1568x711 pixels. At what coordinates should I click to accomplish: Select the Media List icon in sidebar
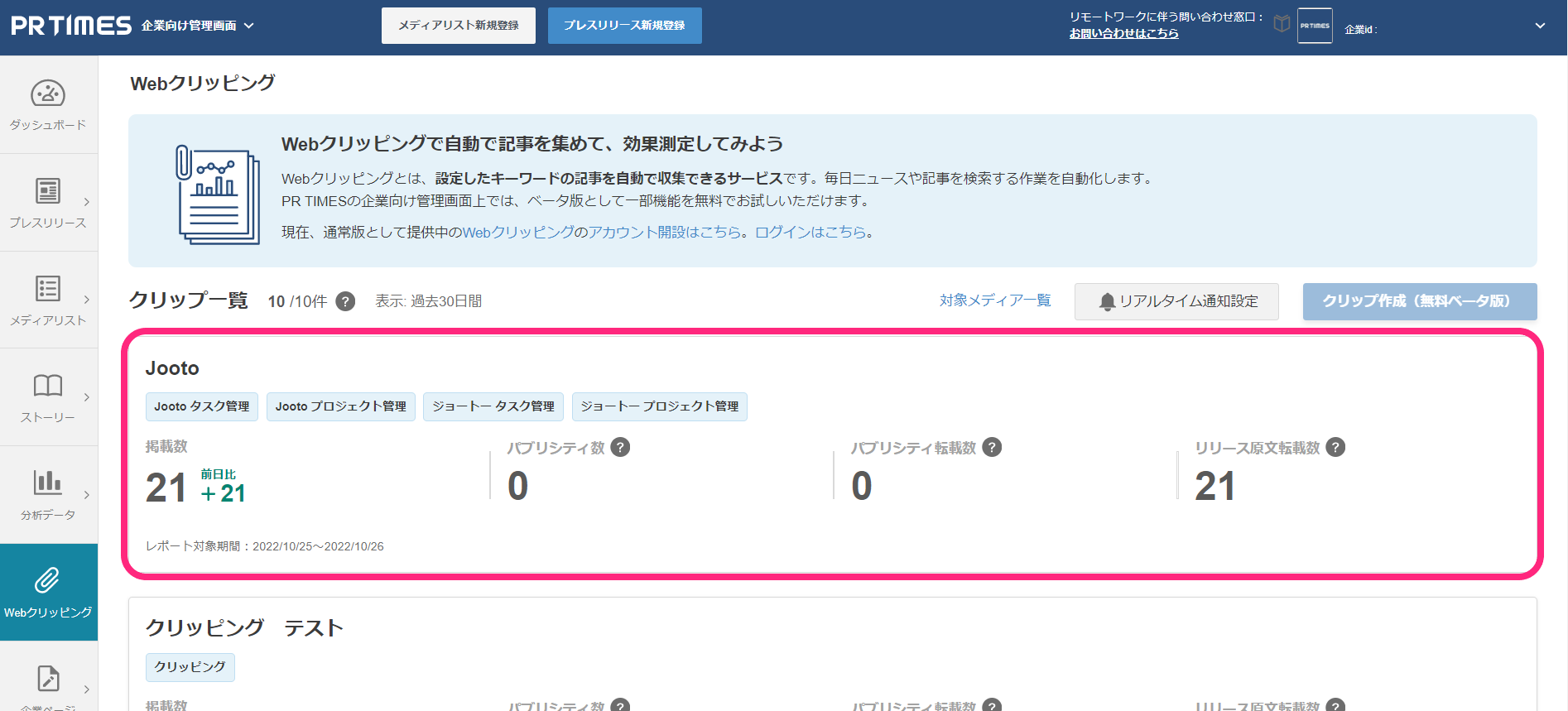point(48,289)
